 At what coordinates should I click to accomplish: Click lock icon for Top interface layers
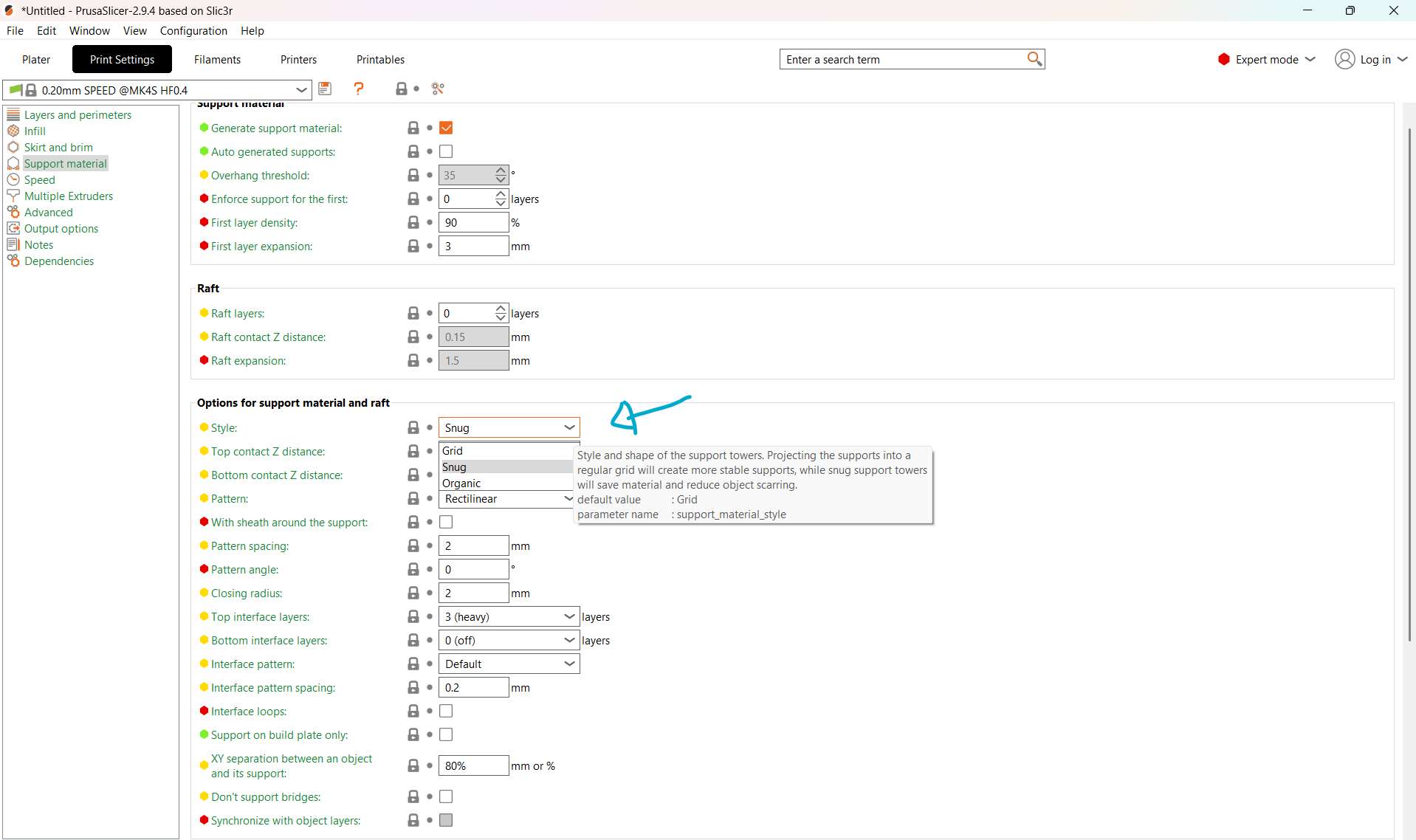413,616
